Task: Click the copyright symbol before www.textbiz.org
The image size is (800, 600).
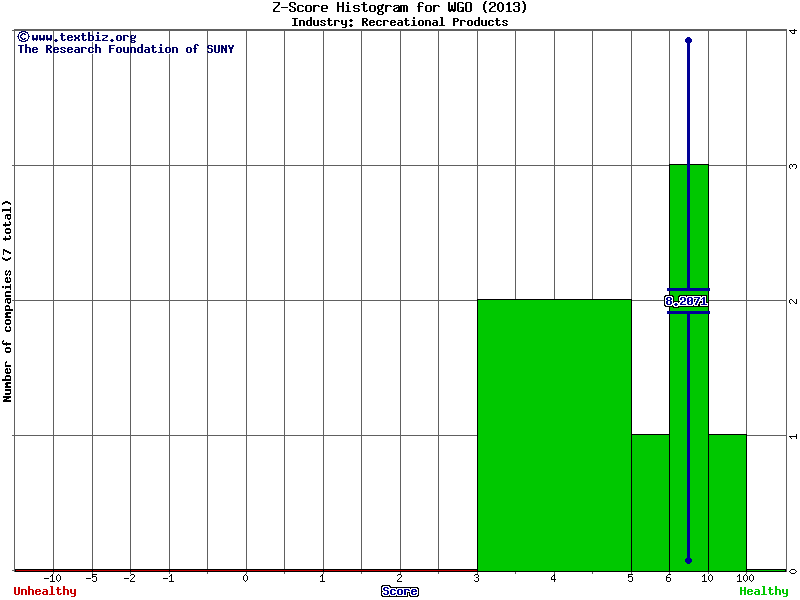Action: click(23, 37)
